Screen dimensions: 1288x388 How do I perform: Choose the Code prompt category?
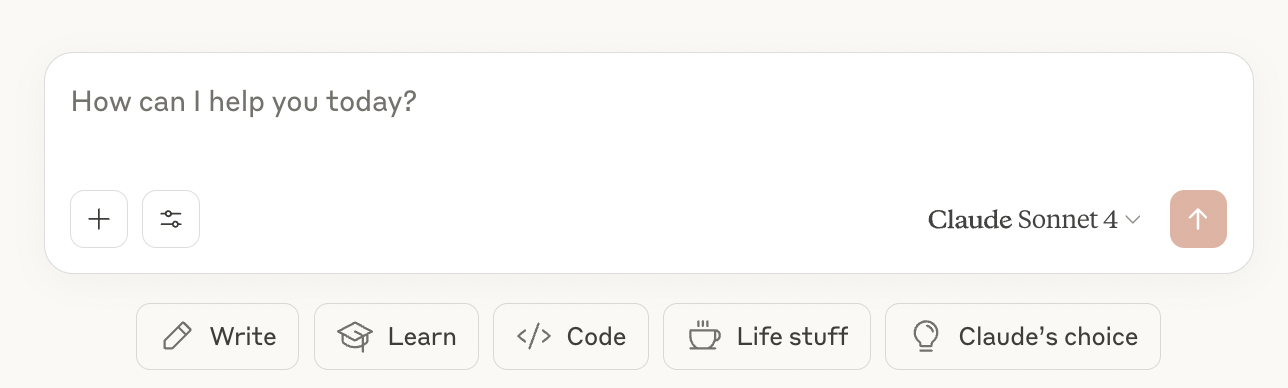coord(571,337)
